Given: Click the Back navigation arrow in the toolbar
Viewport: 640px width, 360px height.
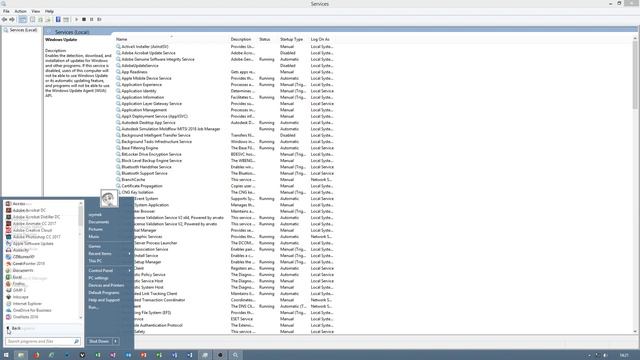Looking at the screenshot, I should [x=4, y=20].
